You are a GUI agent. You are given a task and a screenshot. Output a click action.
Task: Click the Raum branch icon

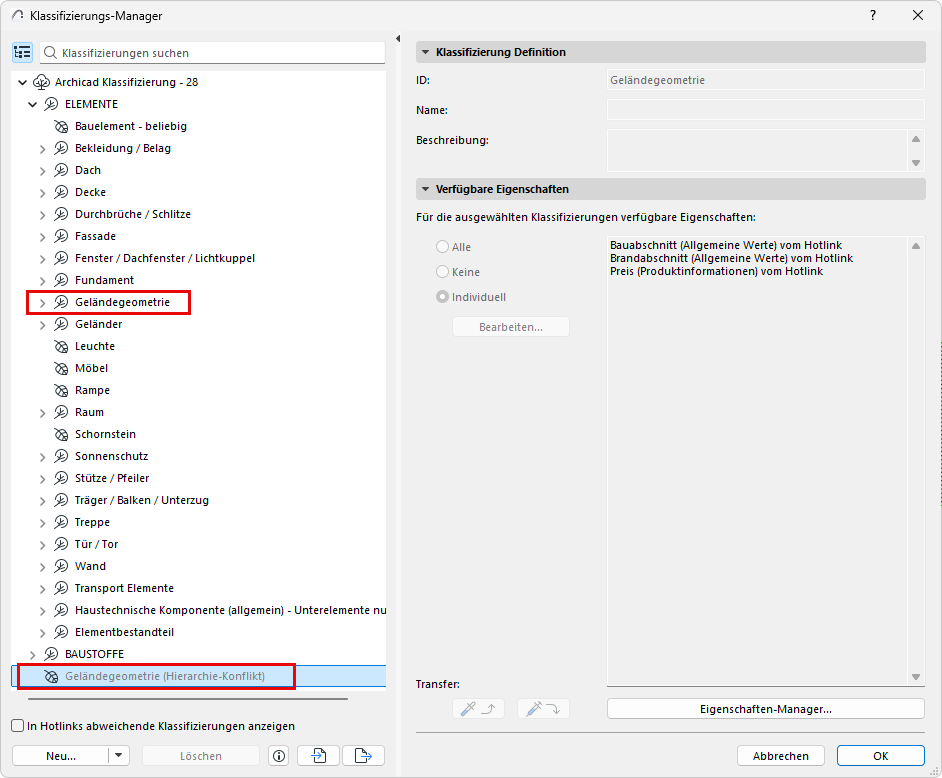coord(61,412)
